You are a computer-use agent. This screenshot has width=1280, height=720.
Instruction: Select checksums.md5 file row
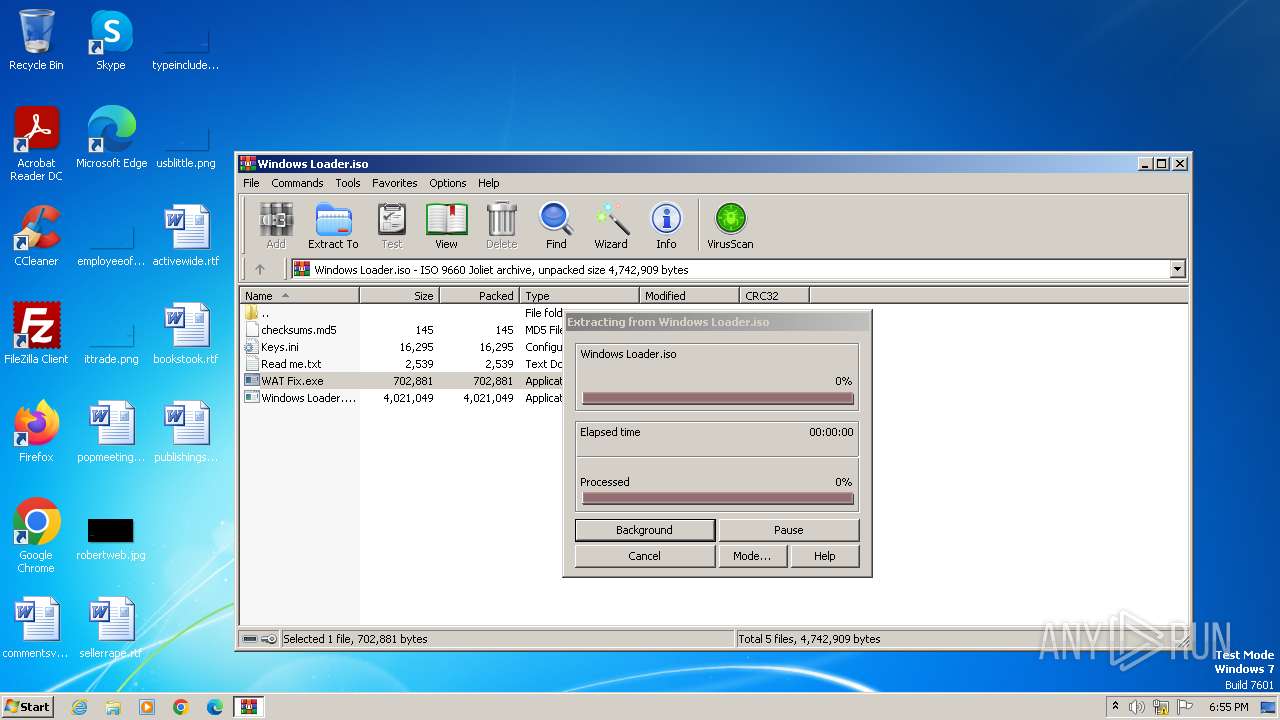coord(402,330)
